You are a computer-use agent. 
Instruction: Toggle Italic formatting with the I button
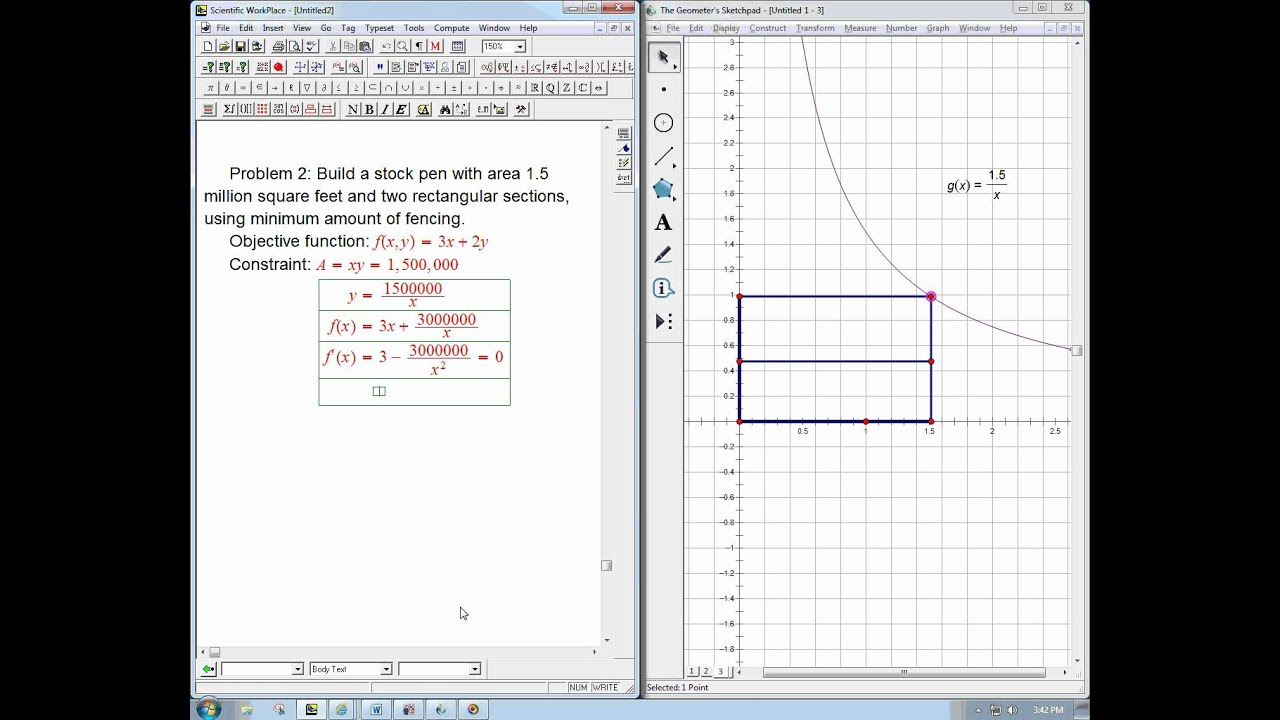385,110
